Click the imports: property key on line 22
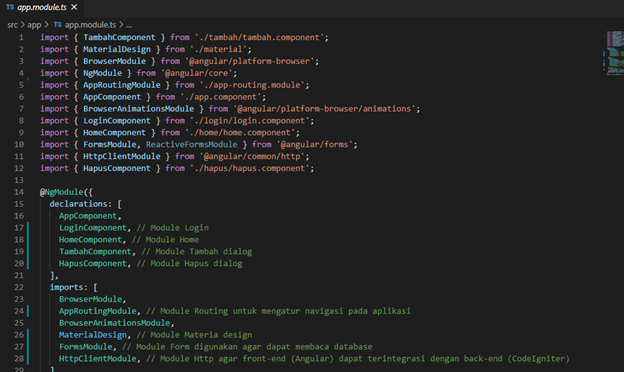The height and width of the screenshot is (372, 624). tap(68, 287)
